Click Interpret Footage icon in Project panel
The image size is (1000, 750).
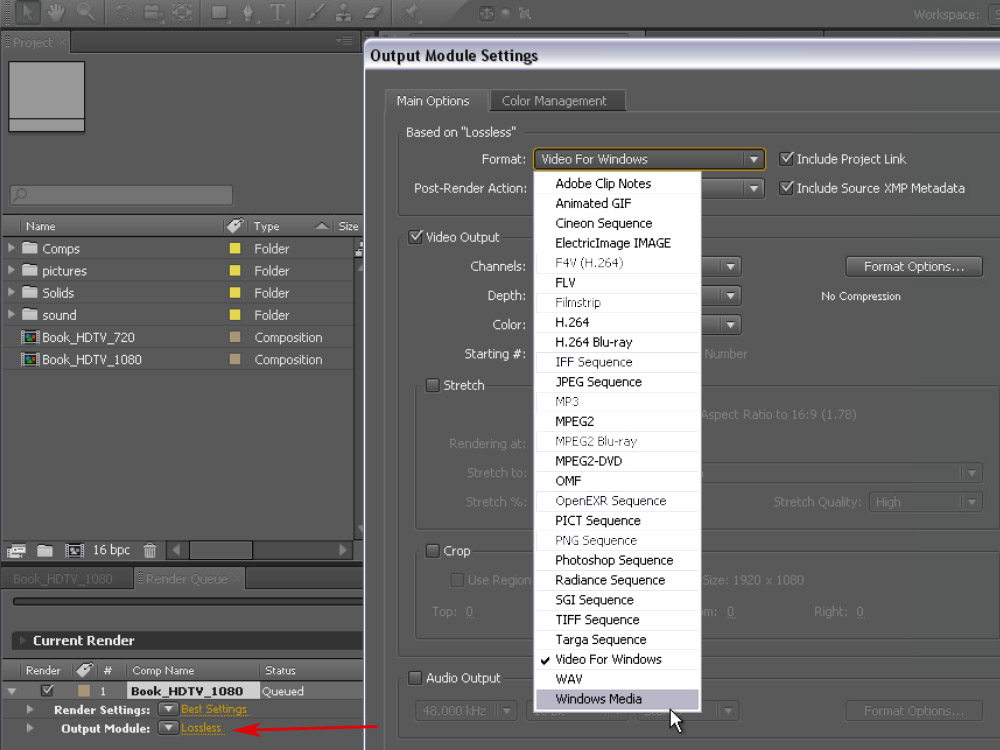tap(16, 550)
